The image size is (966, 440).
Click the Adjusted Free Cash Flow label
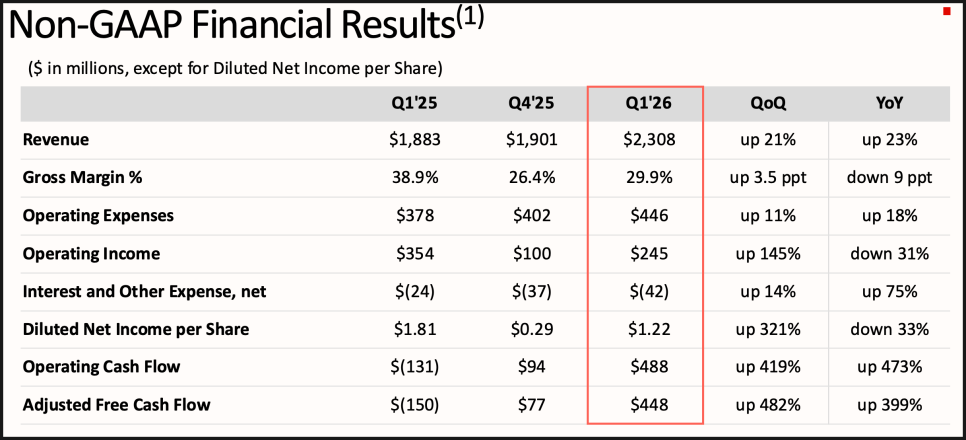(x=115, y=405)
